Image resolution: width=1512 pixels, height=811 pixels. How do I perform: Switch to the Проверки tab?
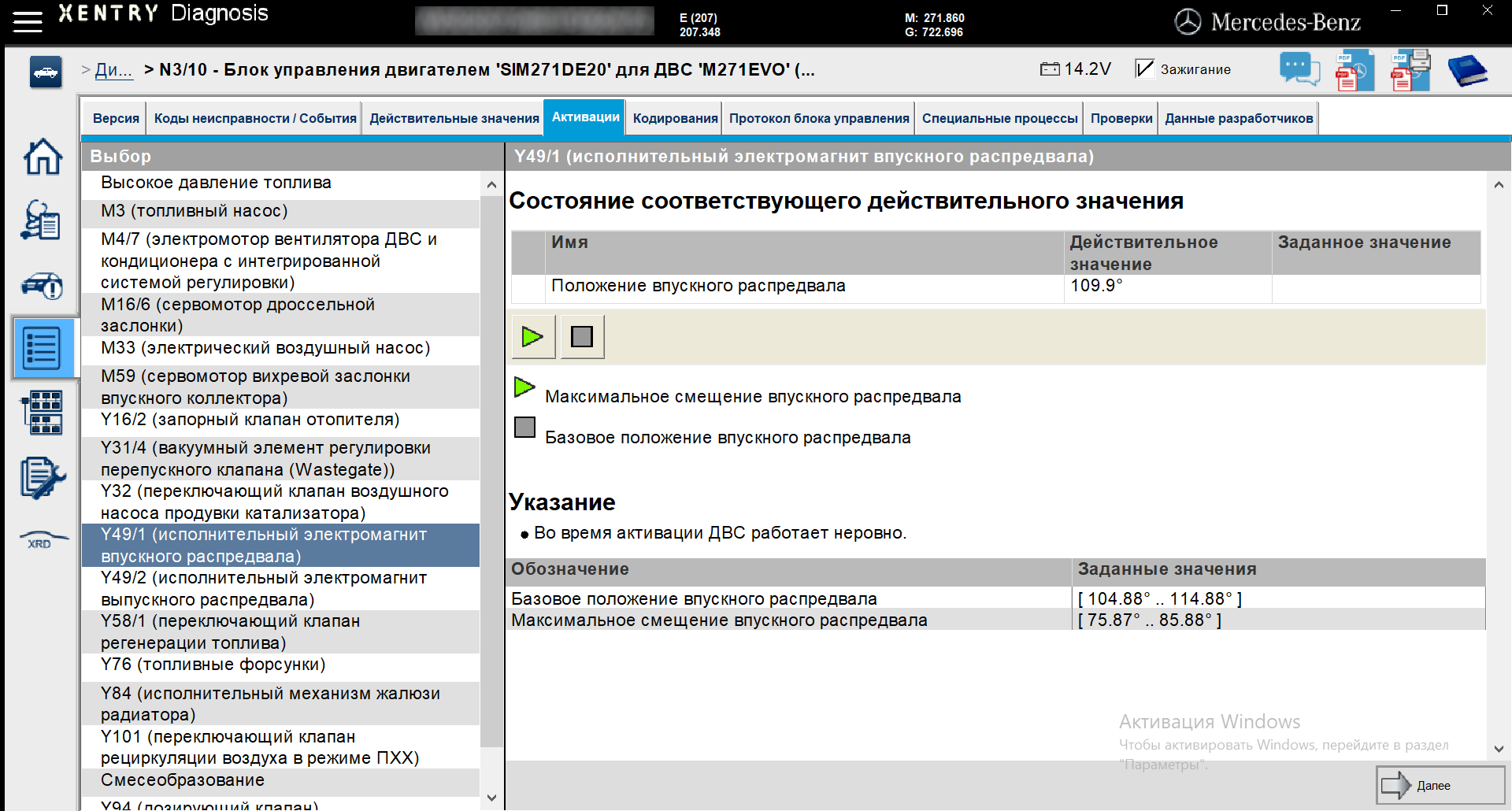point(1121,118)
